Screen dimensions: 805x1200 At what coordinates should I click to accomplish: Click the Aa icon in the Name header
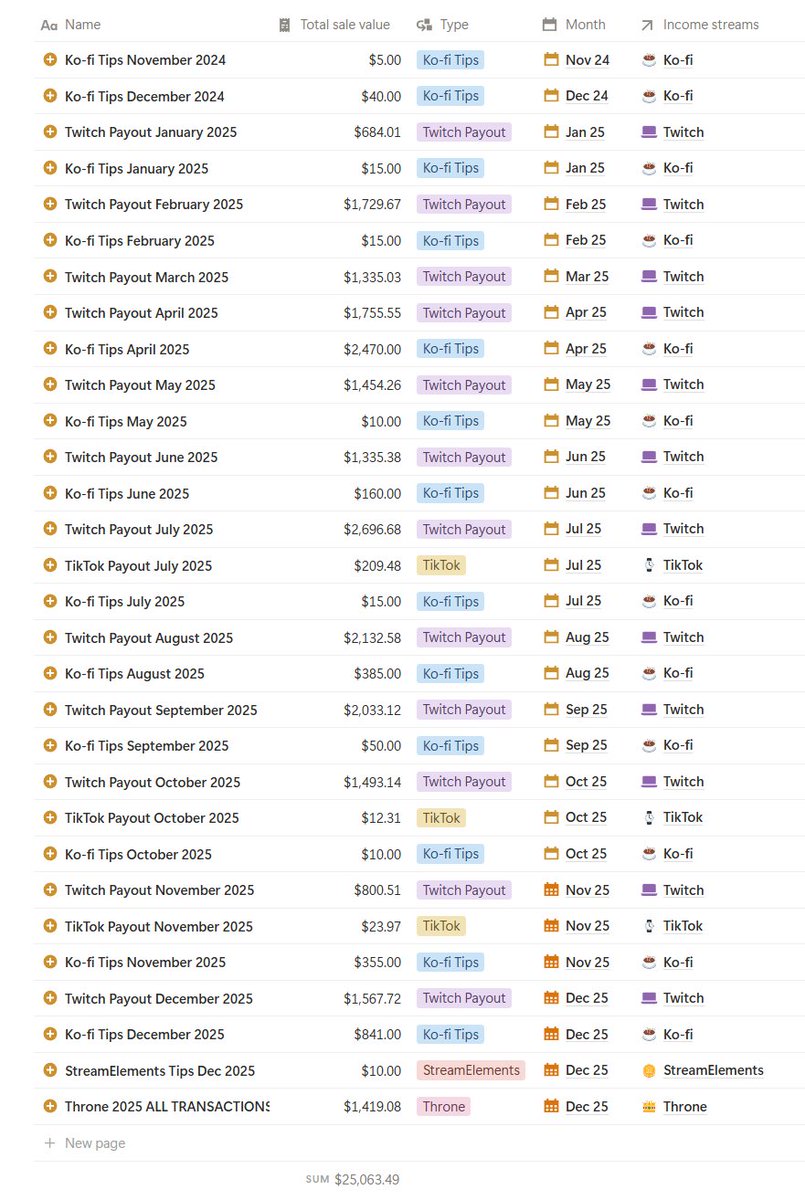point(47,24)
